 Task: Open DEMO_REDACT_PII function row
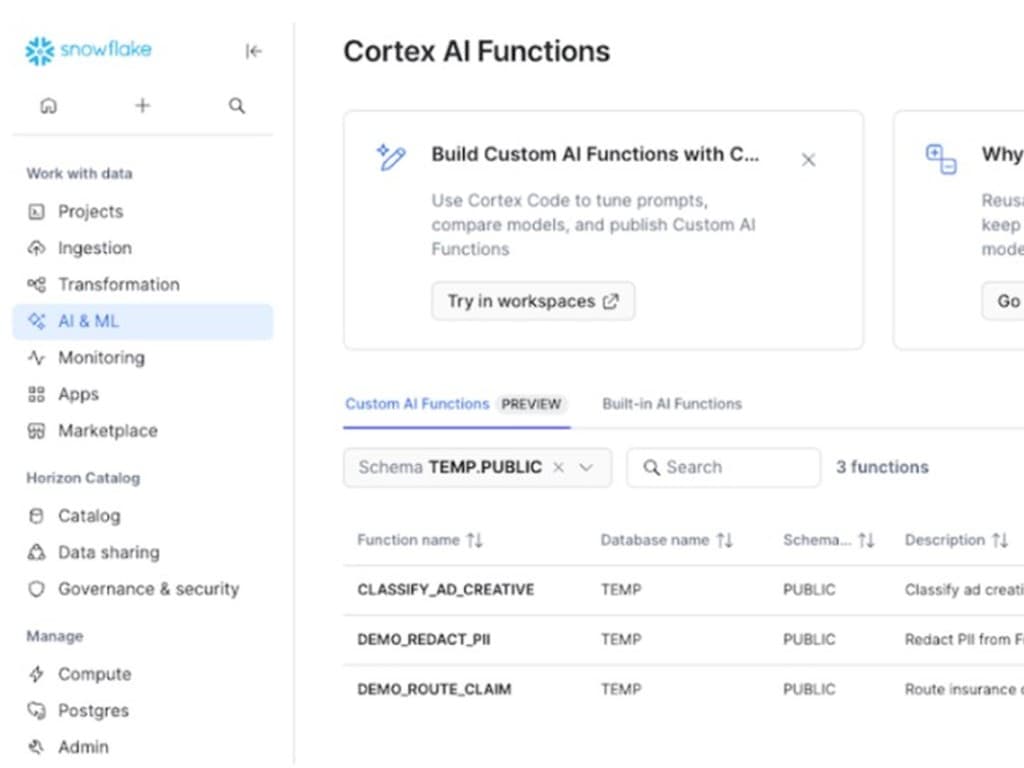(684, 639)
